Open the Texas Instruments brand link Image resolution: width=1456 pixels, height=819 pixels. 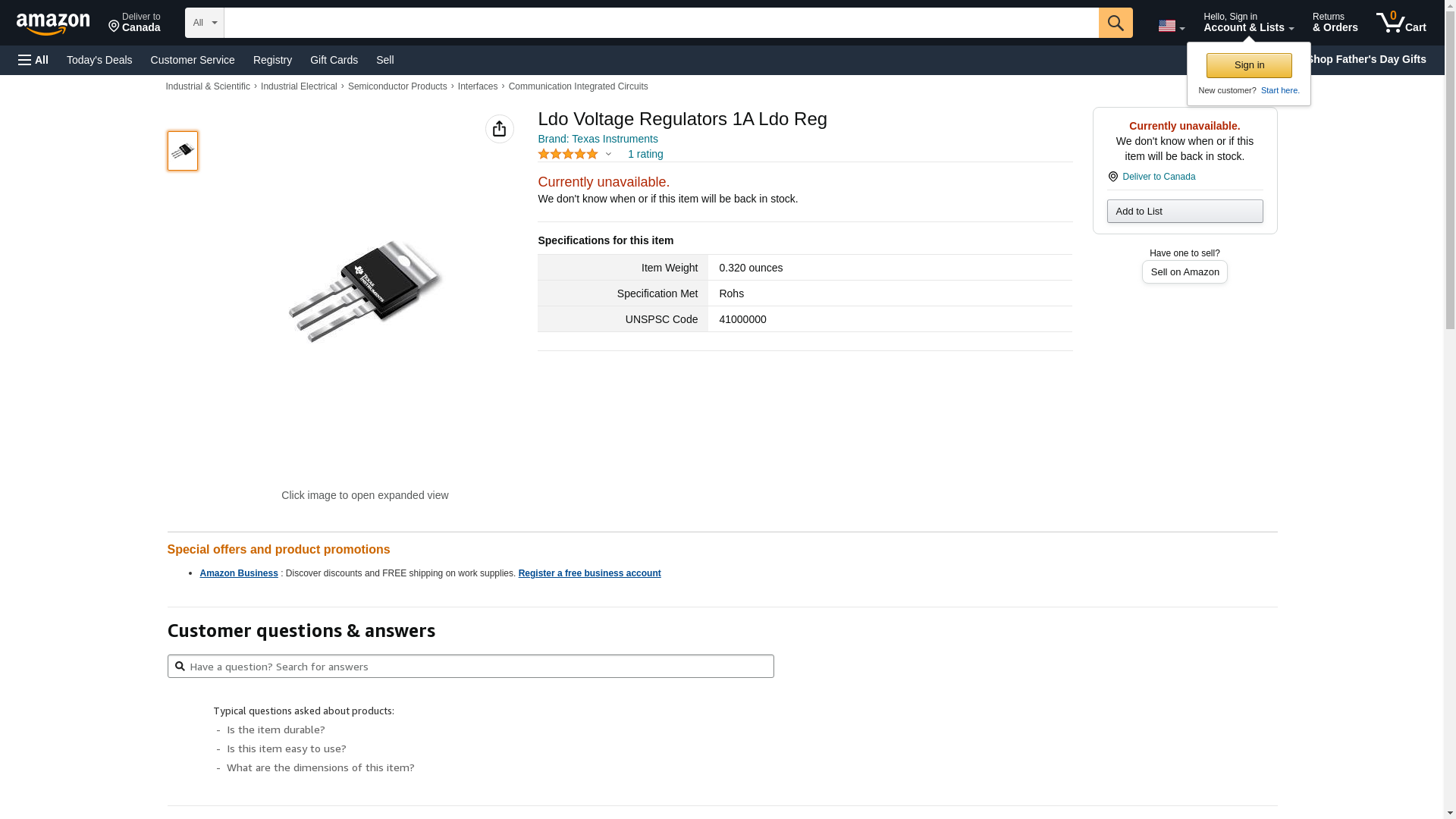(x=598, y=139)
